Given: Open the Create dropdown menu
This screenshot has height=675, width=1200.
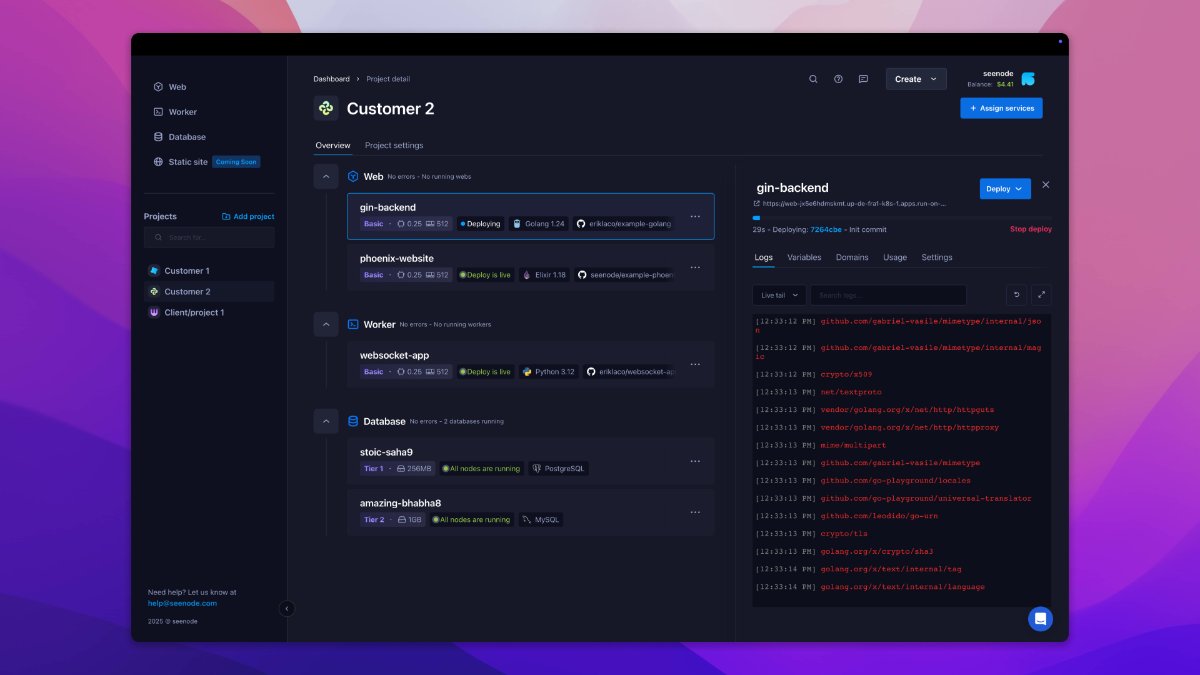Looking at the screenshot, I should pos(915,79).
